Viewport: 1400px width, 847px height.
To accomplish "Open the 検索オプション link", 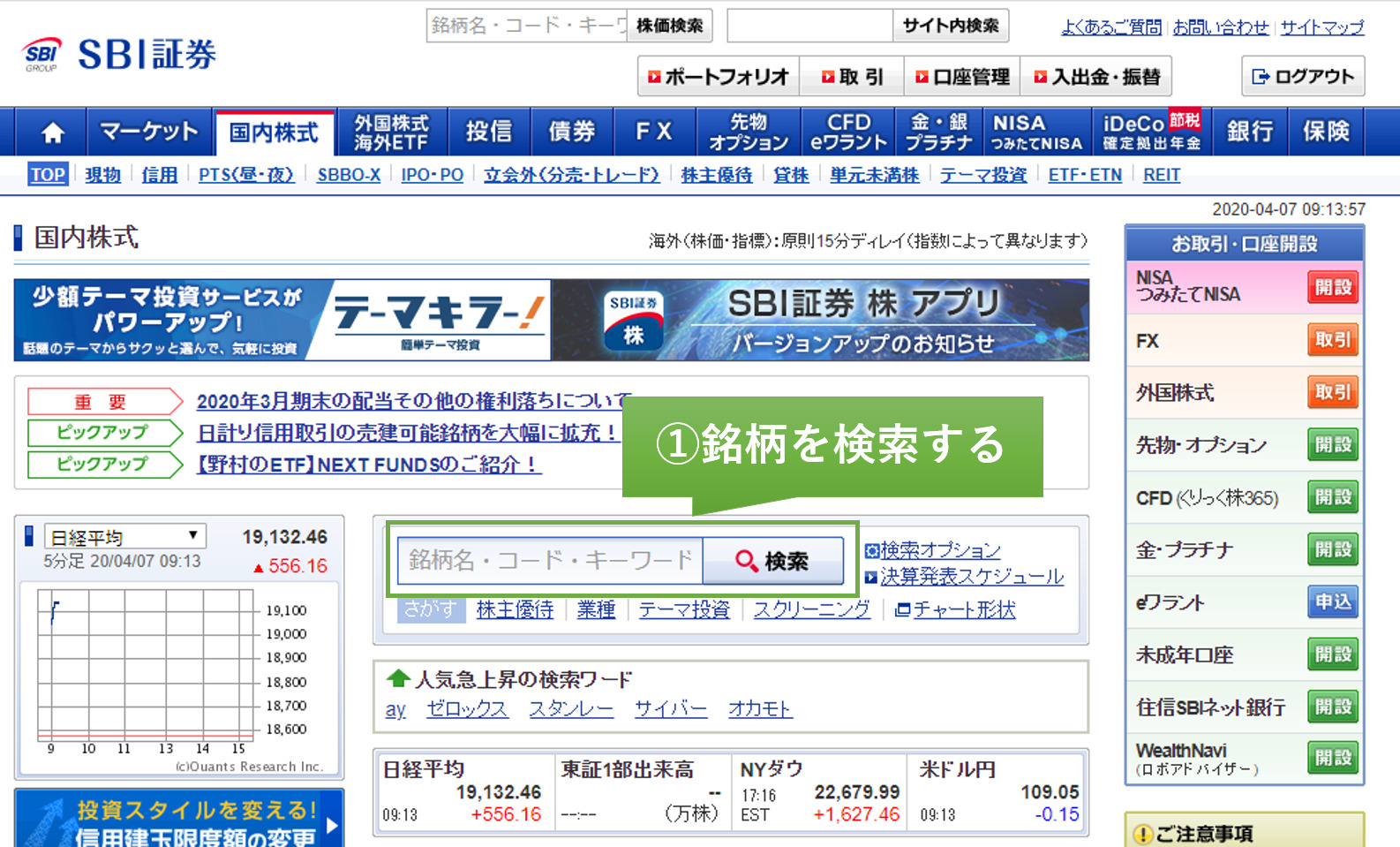I will [939, 550].
